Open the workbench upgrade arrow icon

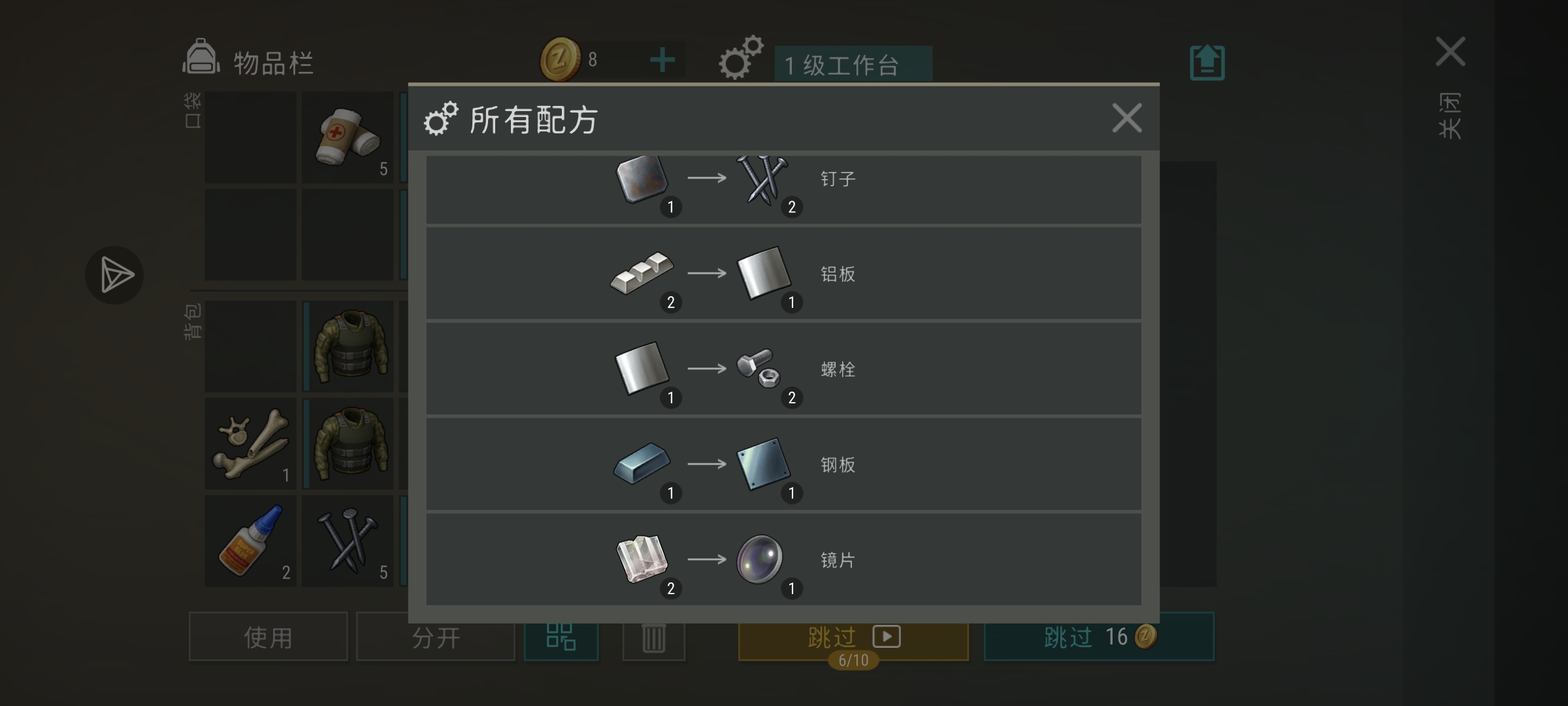1207,63
